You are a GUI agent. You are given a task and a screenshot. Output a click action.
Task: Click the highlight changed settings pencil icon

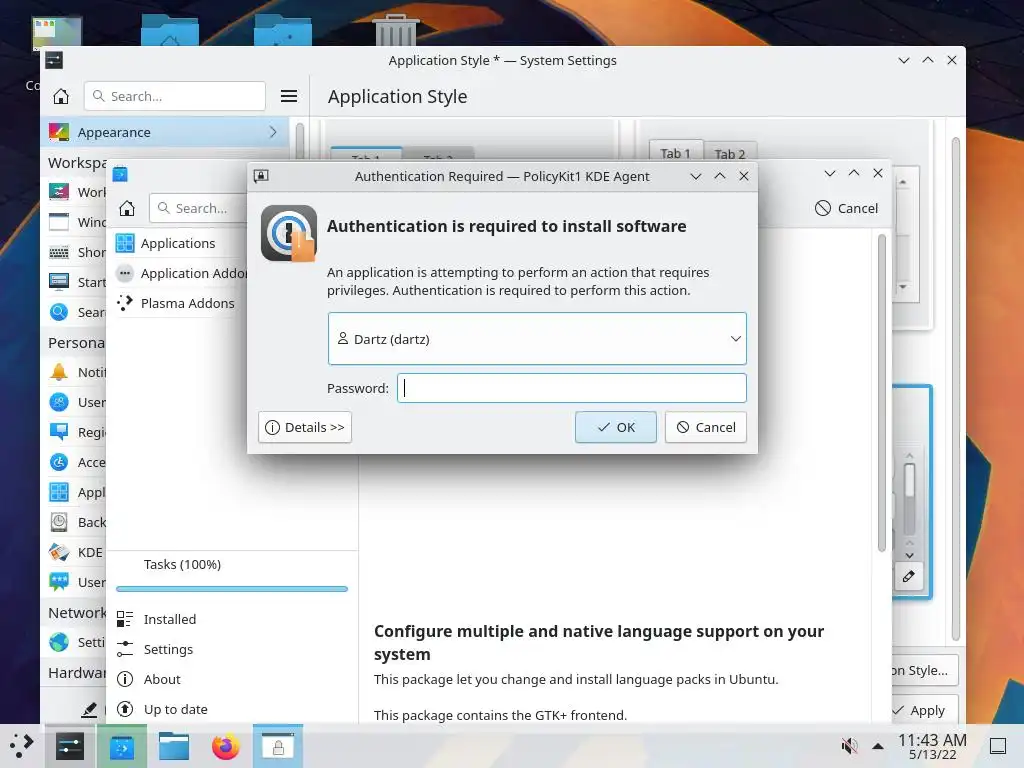89,710
